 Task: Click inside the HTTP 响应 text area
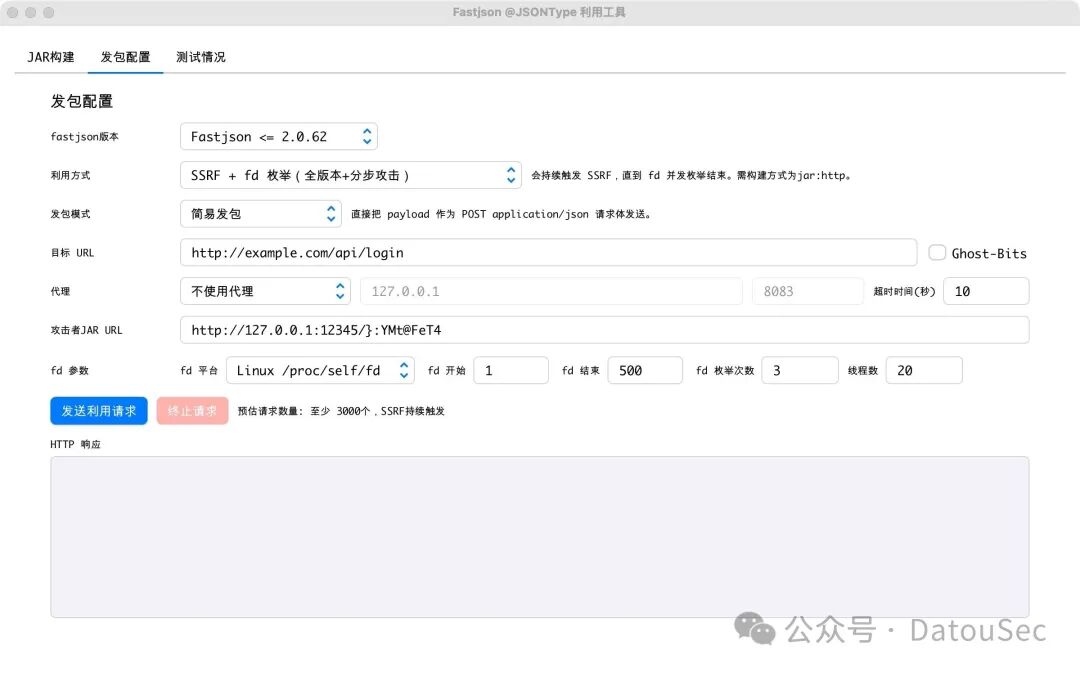[x=539, y=537]
